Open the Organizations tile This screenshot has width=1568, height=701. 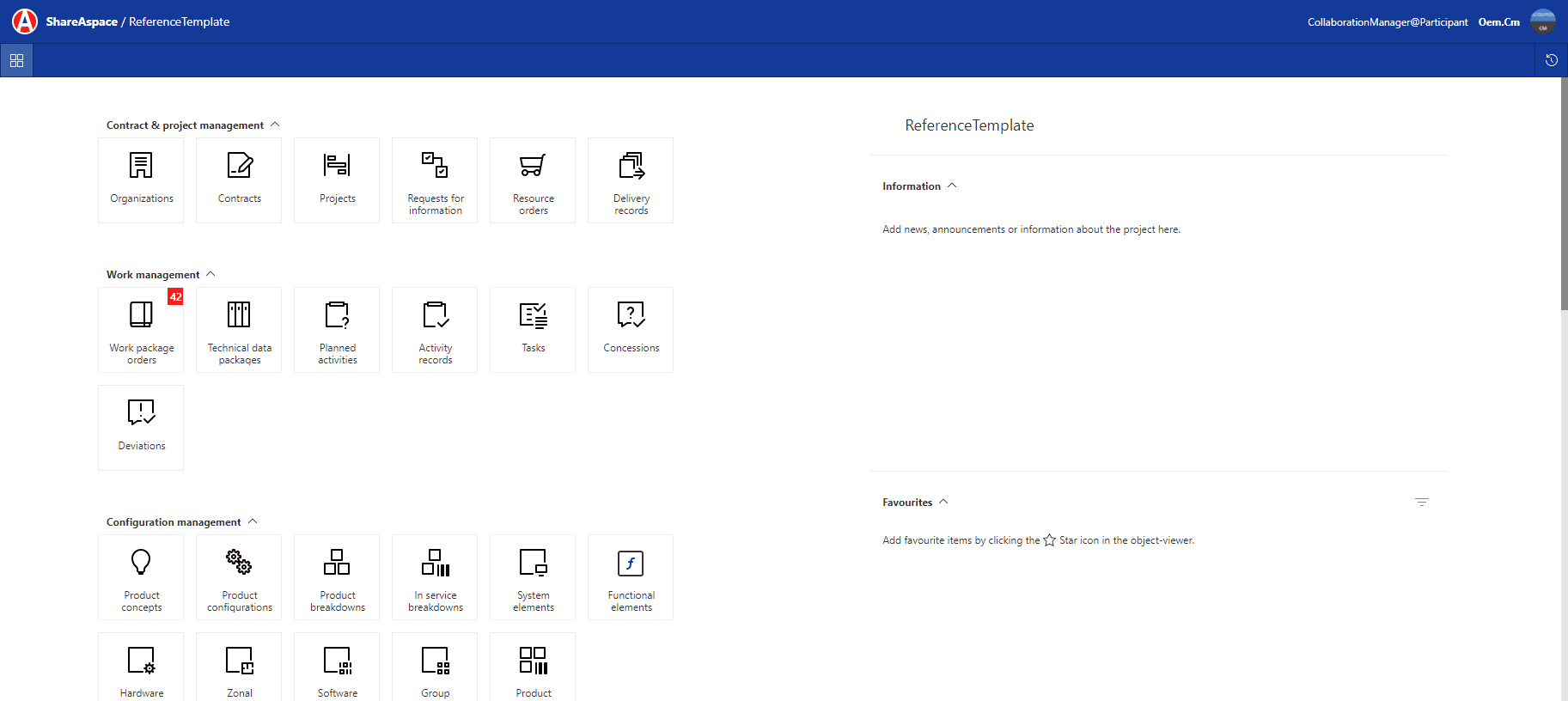[x=141, y=180]
